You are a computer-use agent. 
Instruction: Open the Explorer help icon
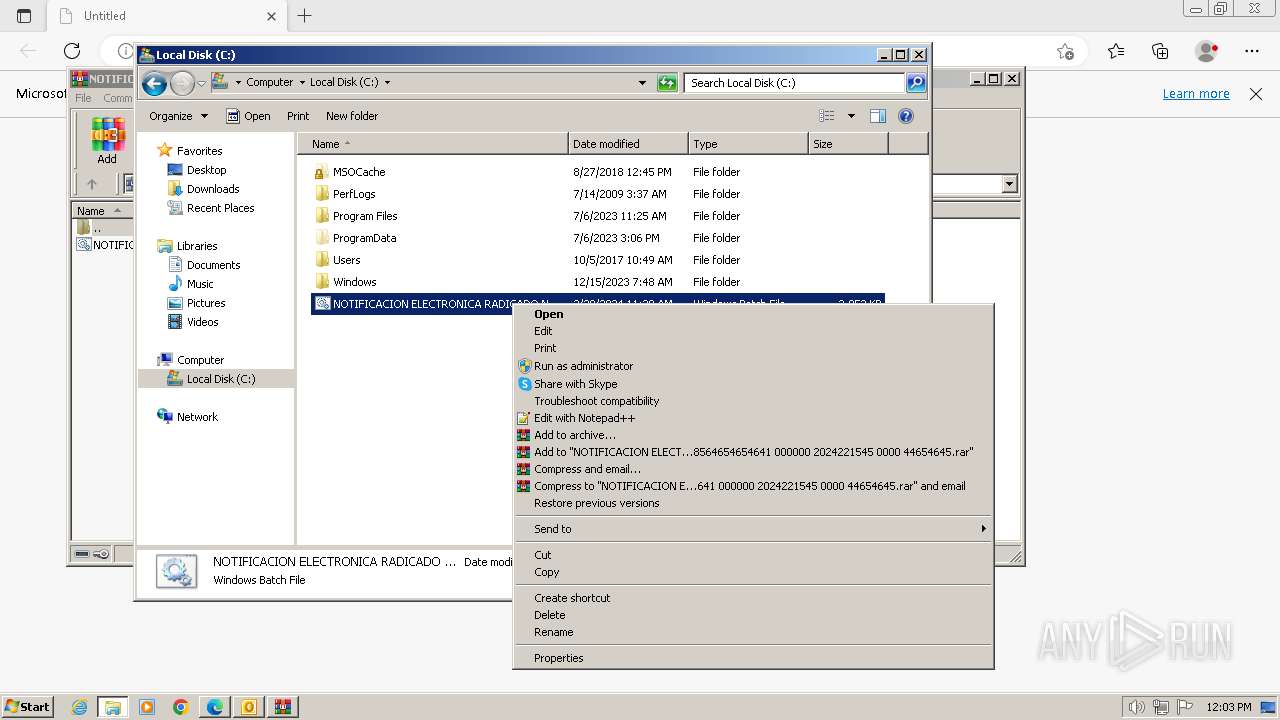[x=906, y=116]
